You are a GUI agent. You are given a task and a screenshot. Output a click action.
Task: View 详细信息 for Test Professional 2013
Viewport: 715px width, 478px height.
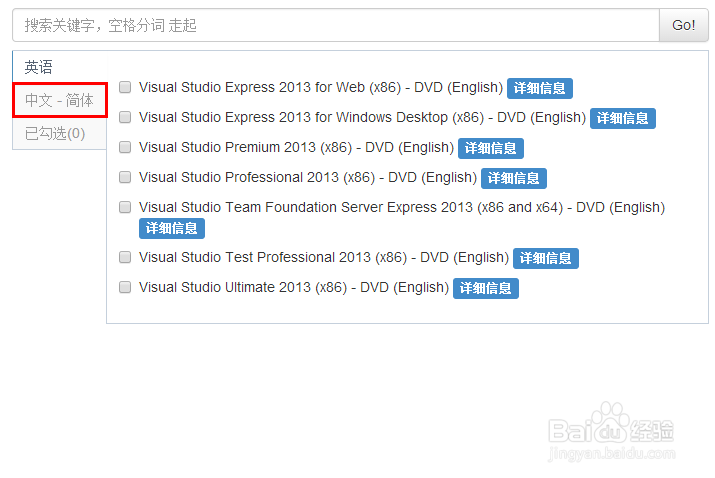click(545, 258)
